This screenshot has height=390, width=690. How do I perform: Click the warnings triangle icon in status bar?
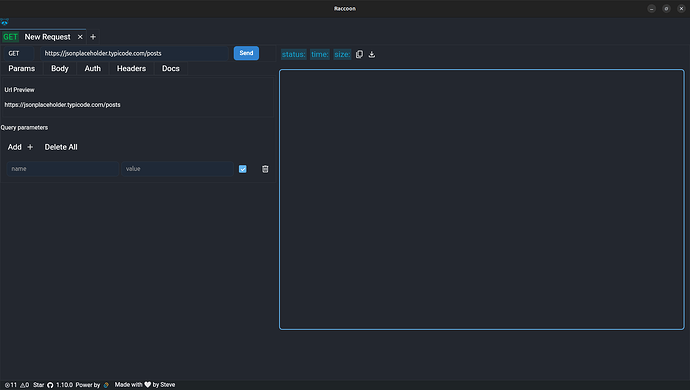click(x=23, y=385)
